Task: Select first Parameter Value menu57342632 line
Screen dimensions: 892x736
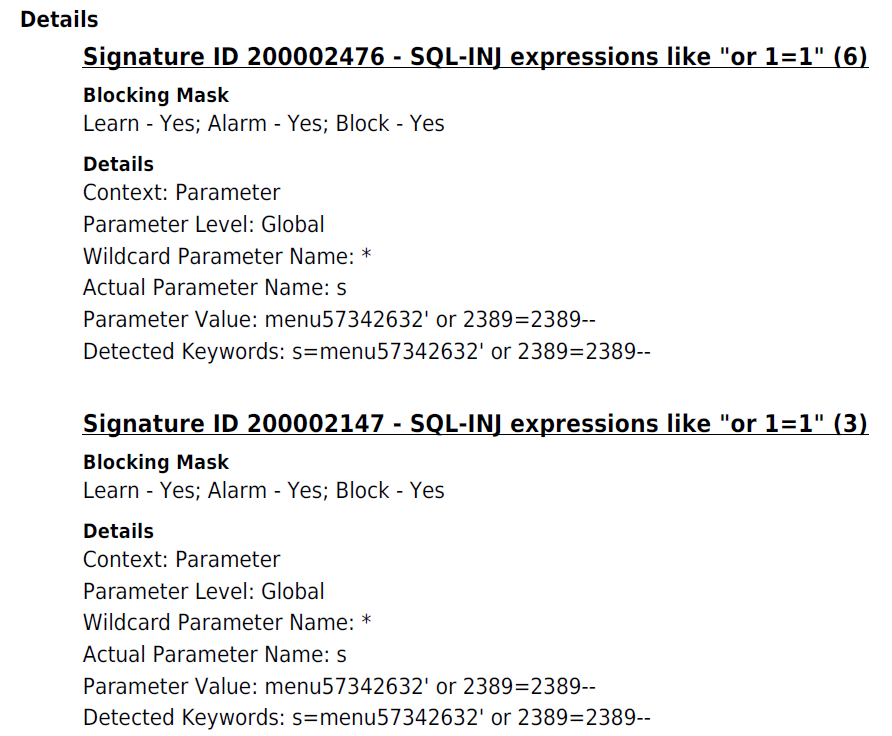Action: coord(339,320)
